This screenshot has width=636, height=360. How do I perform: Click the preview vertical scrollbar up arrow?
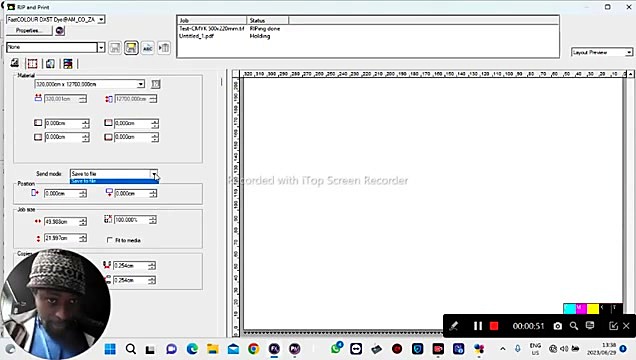coord(630,74)
